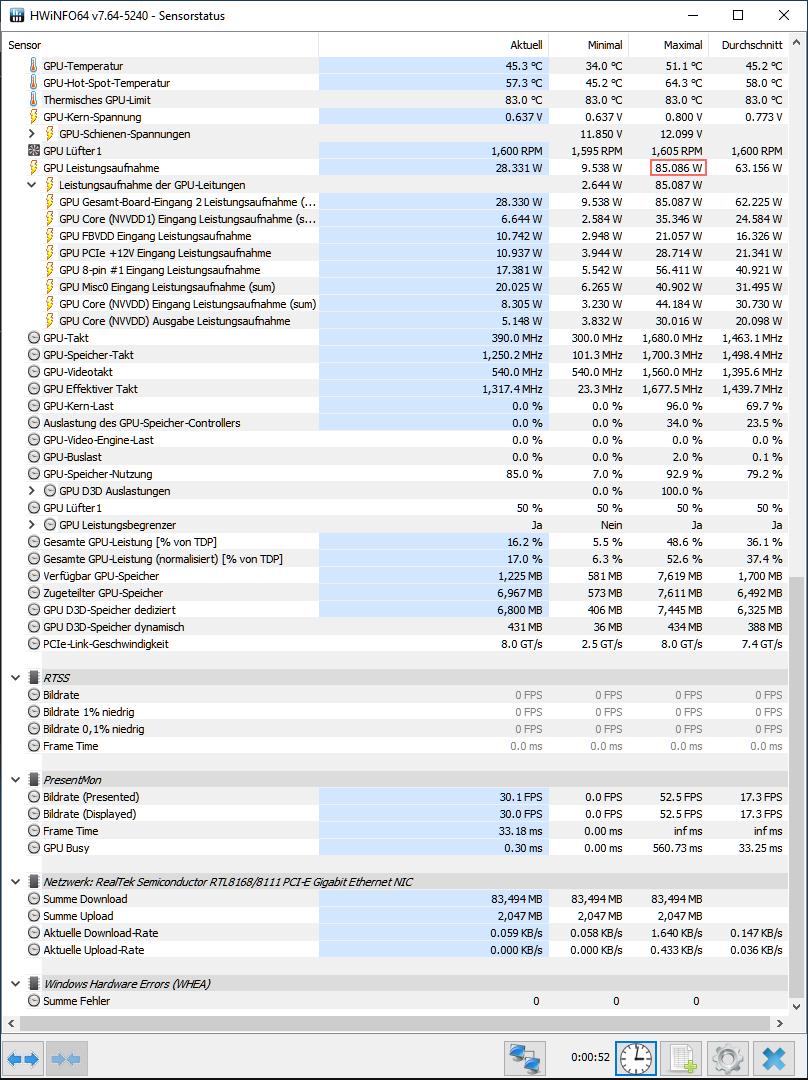This screenshot has height=1080, width=808.
Task: Expand the GPU-Schienen-Spannungen group
Action: pyautogui.click(x=32, y=134)
